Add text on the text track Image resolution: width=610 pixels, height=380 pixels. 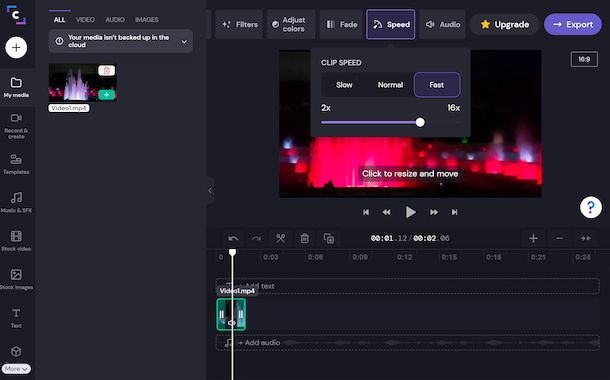click(x=407, y=286)
